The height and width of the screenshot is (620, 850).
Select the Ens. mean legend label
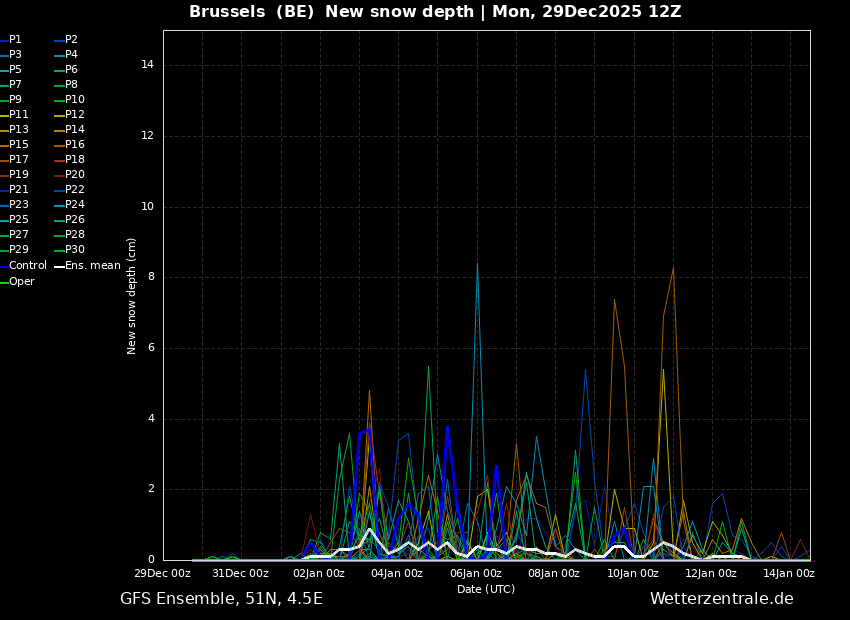pyautogui.click(x=88, y=266)
